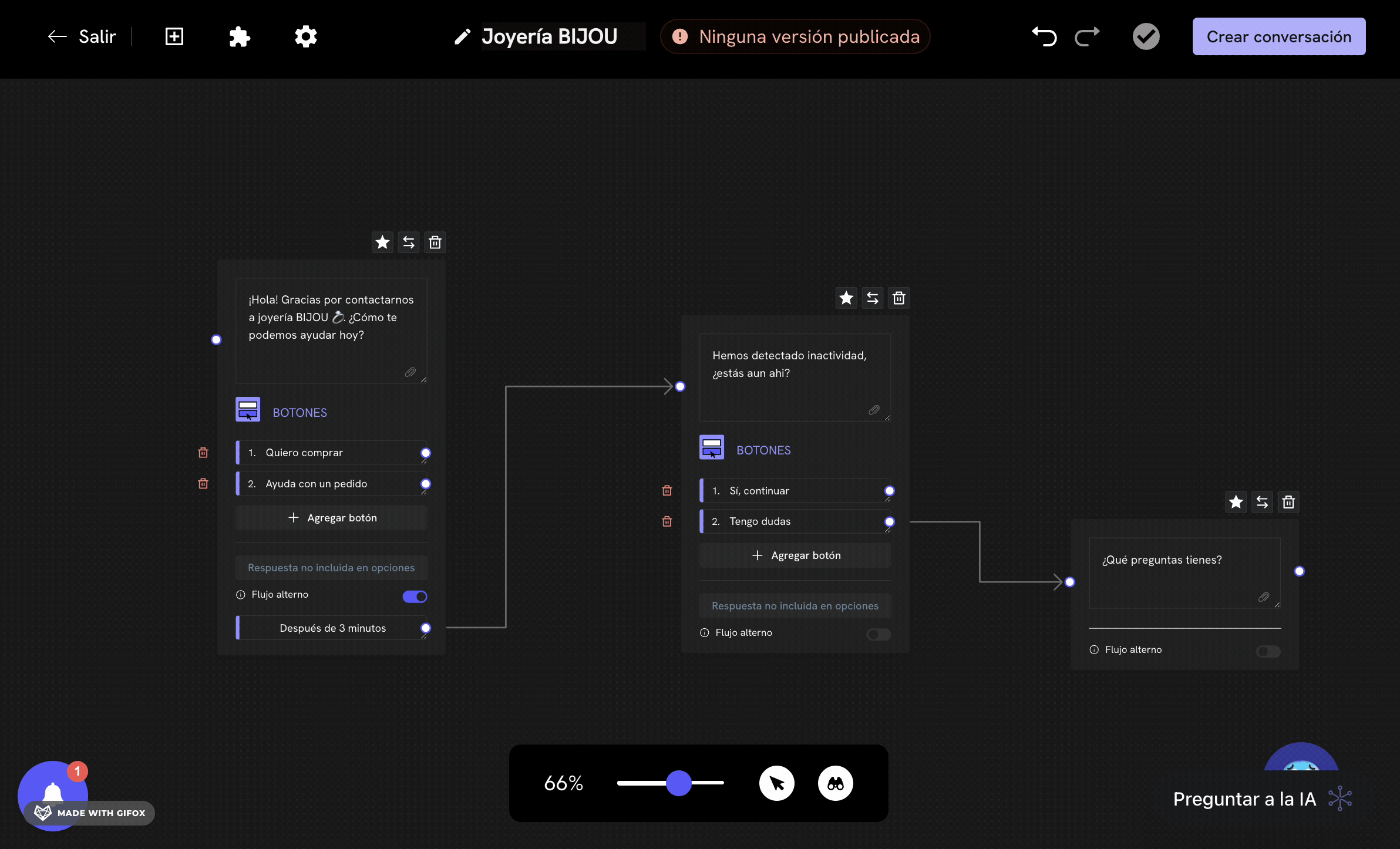Click the add new block plus icon
The height and width of the screenshot is (849, 1400).
point(174,36)
